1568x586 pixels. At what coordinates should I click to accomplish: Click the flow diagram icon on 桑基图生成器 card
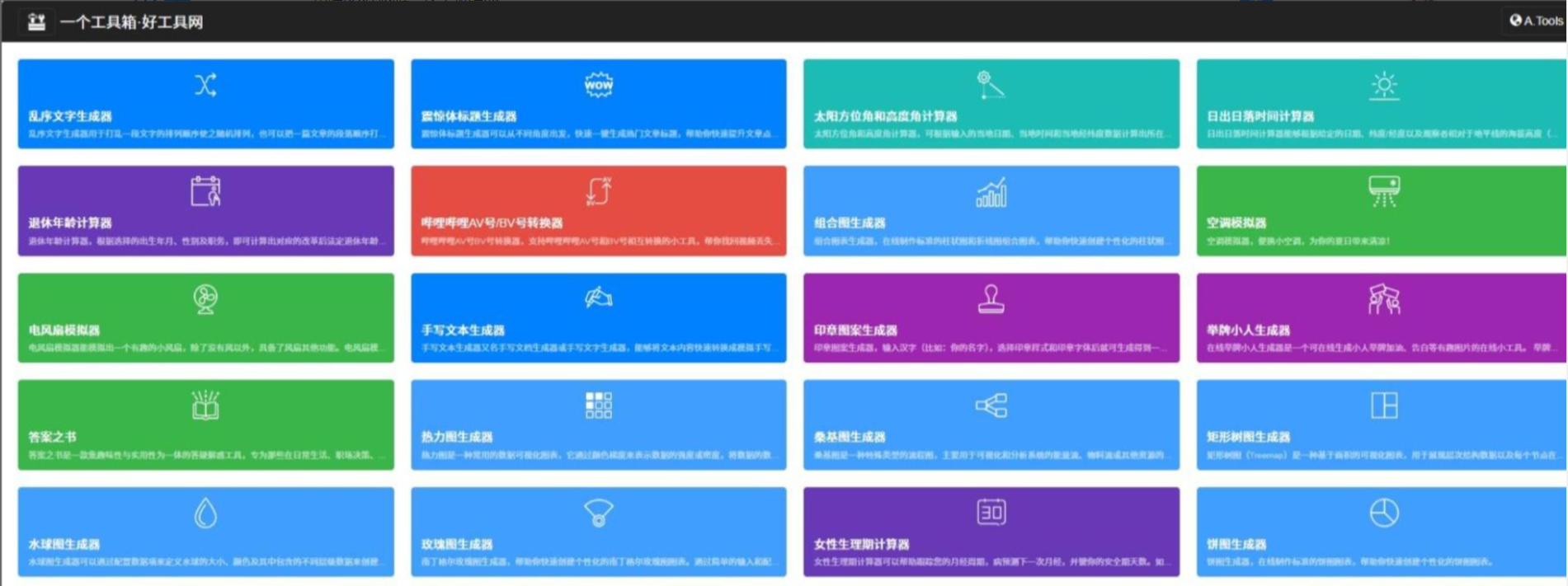[991, 405]
